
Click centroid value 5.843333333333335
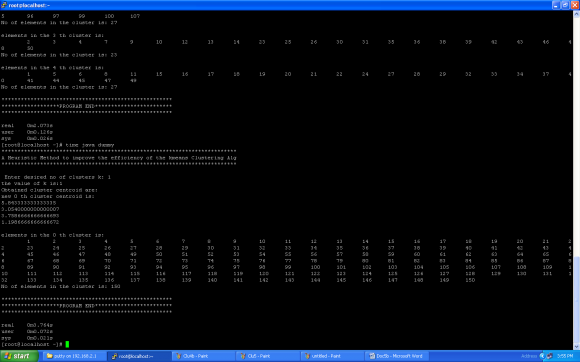click(28, 203)
